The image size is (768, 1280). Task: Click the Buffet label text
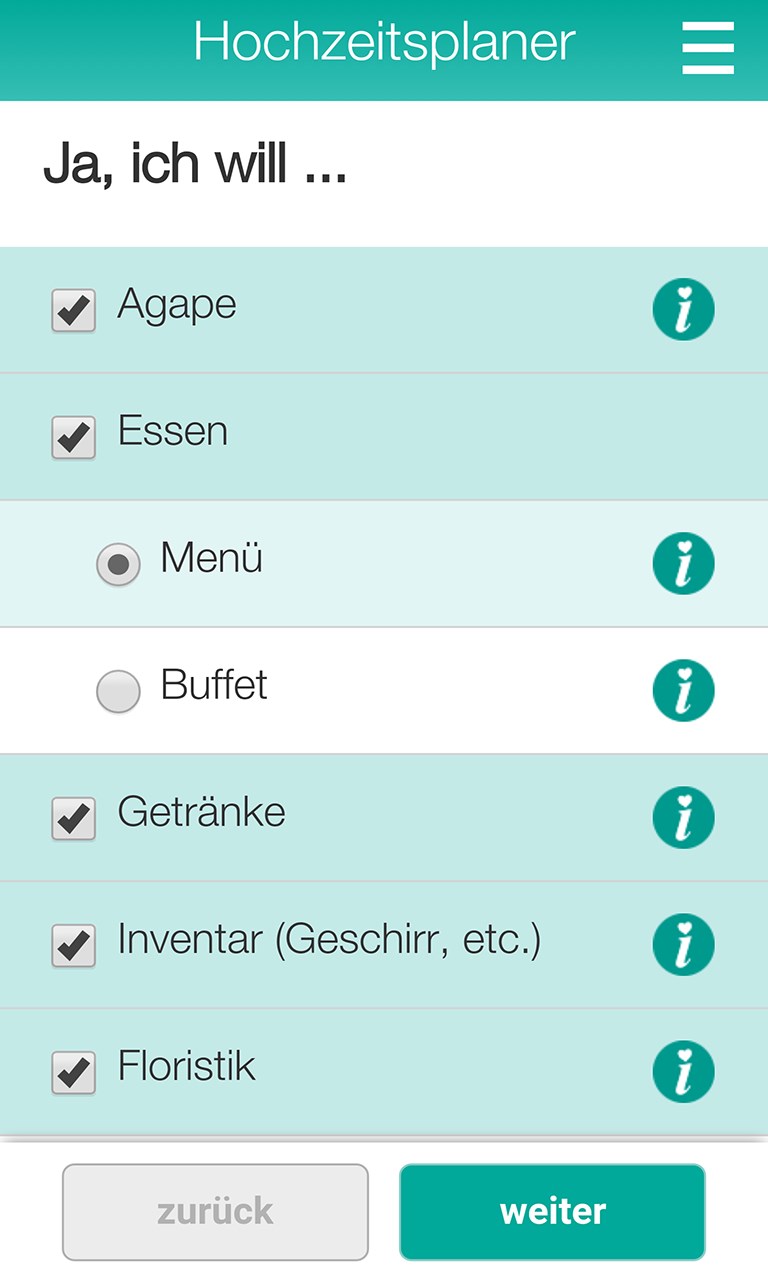click(x=214, y=685)
